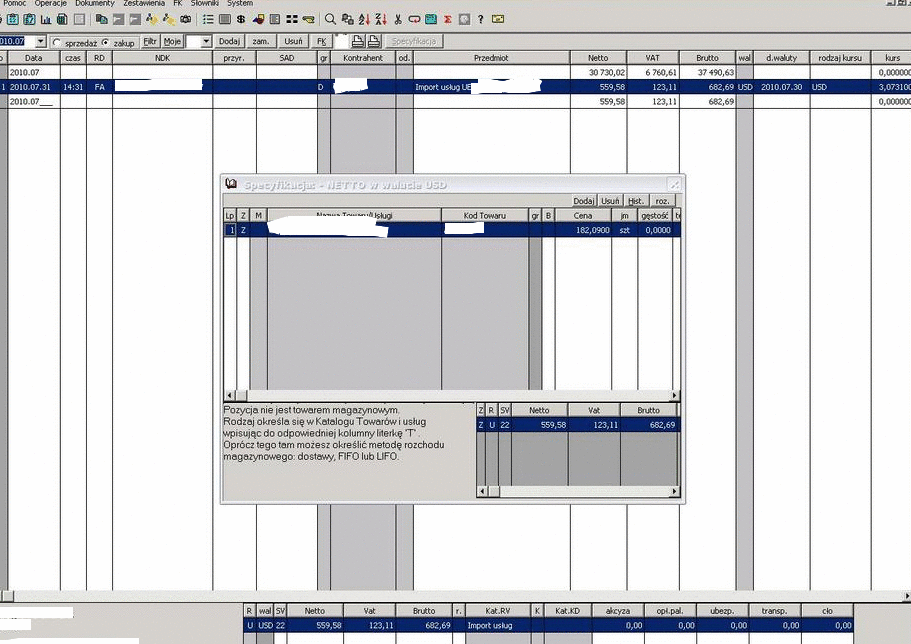Select the 'zakup' radio button

[106, 42]
